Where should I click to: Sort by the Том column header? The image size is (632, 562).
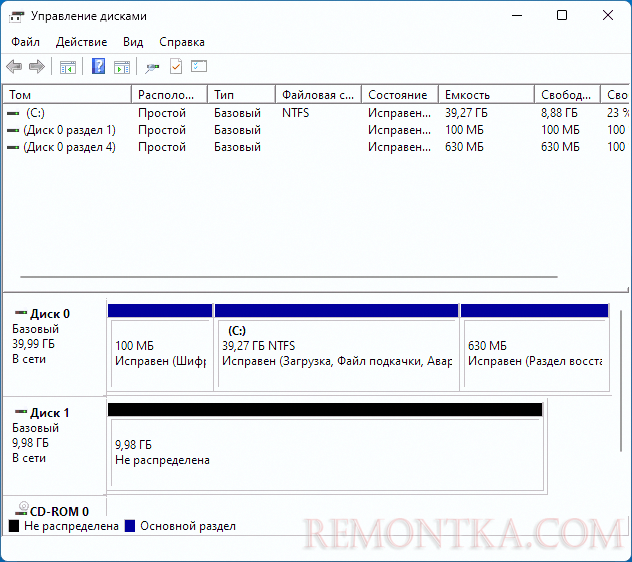[67, 95]
